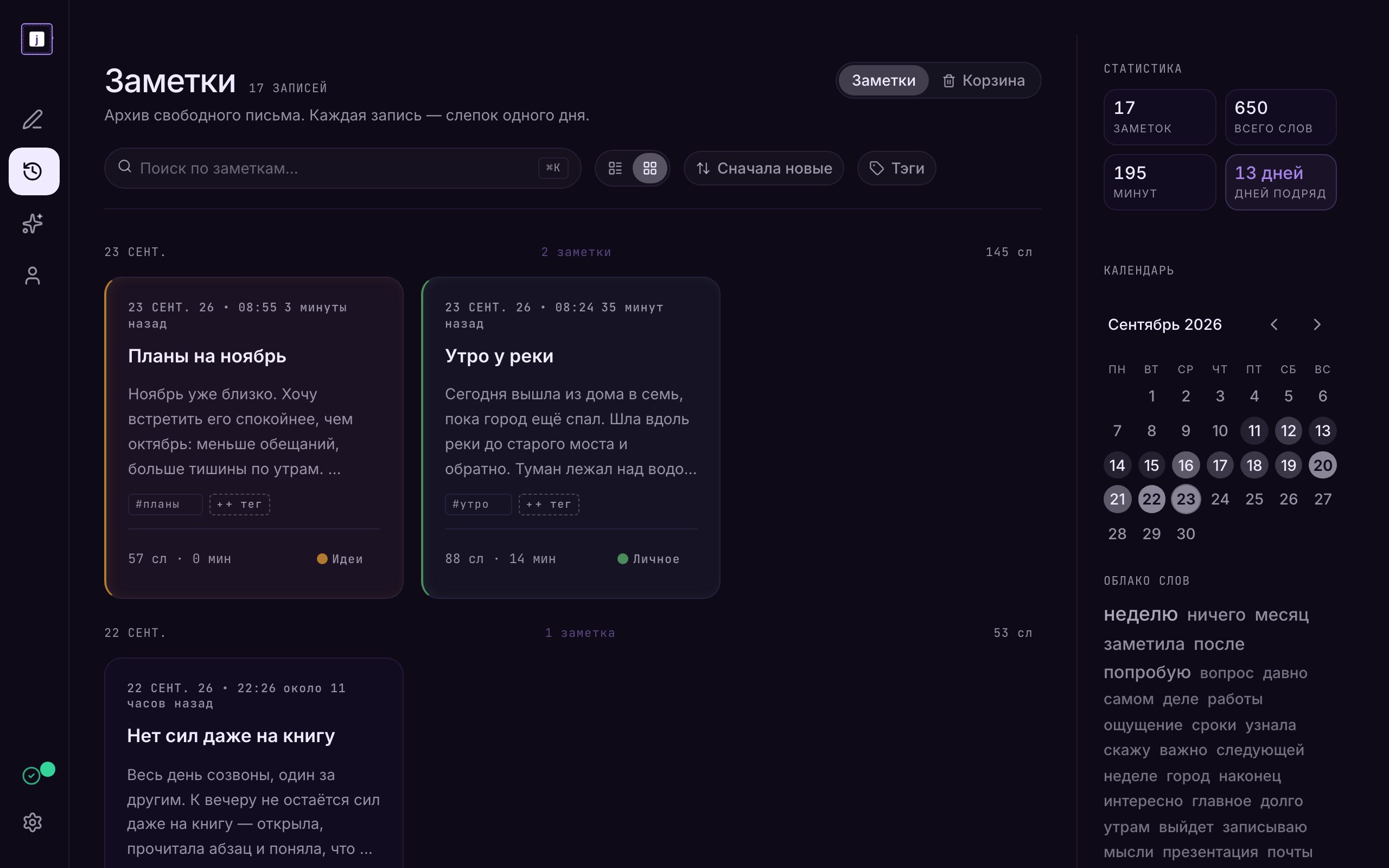The height and width of the screenshot is (868, 1389).
Task: Click word заметила in word cloud
Action: [1144, 644]
